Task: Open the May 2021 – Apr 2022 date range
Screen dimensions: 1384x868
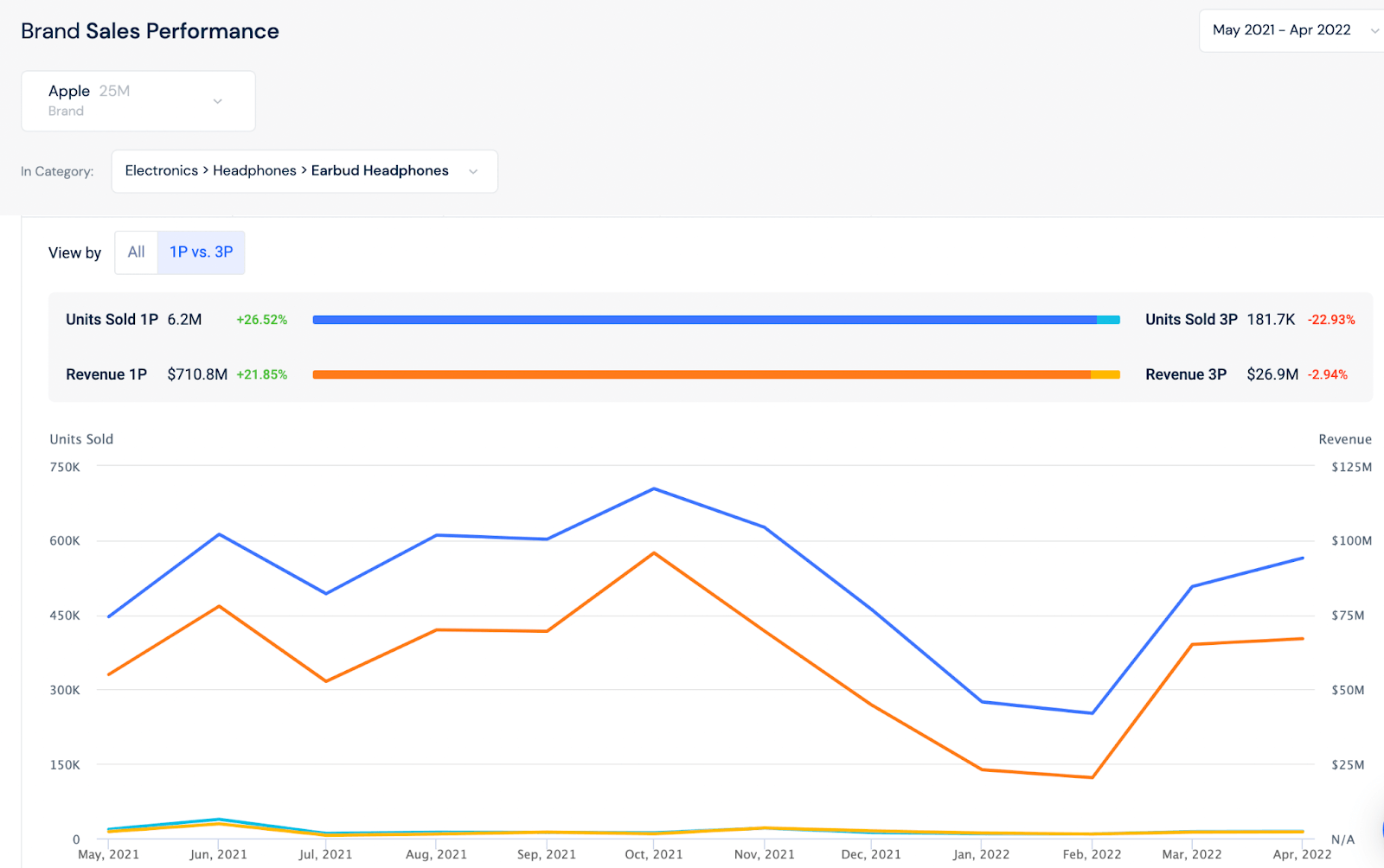Action: (1281, 30)
